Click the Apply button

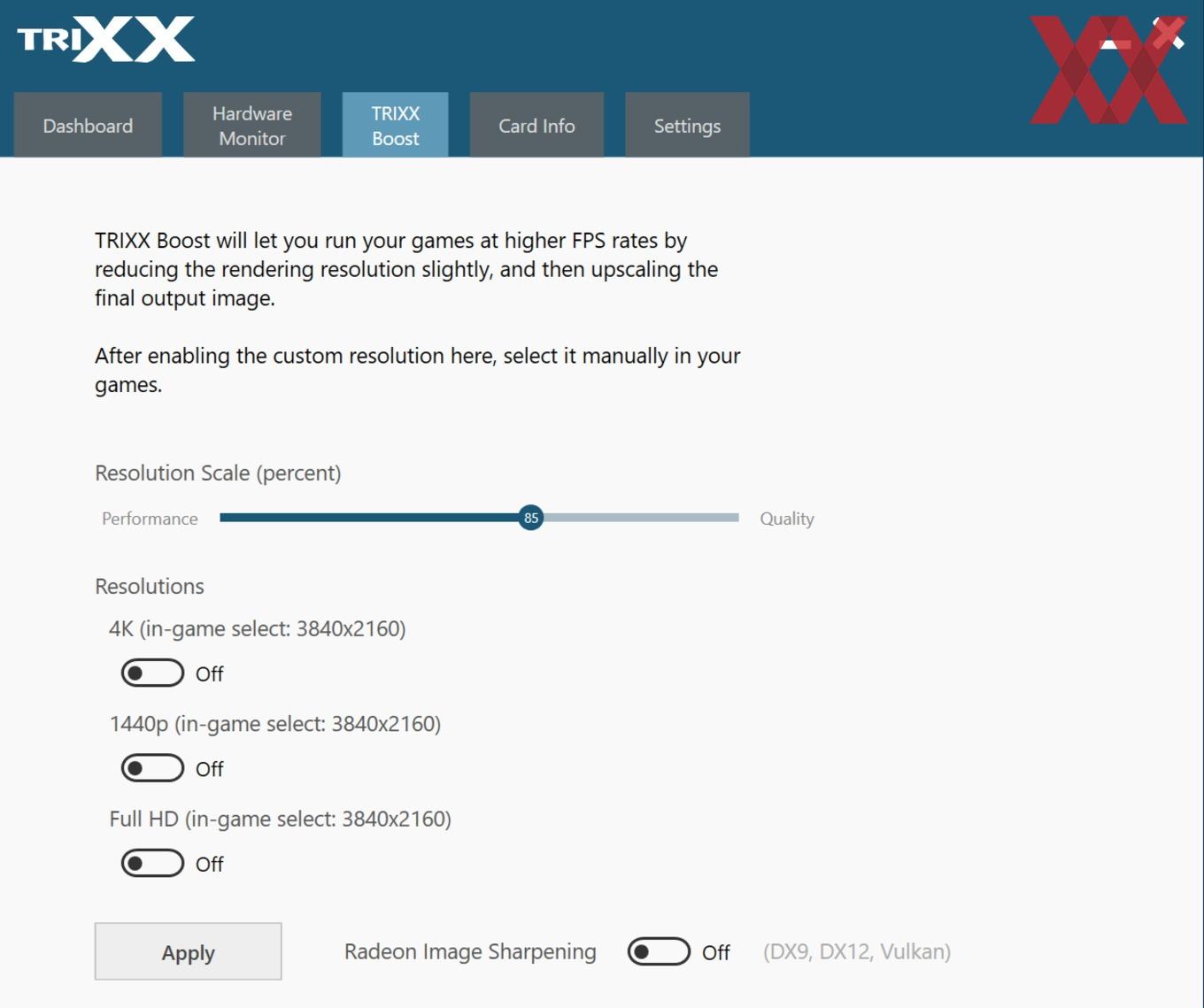coord(188,951)
